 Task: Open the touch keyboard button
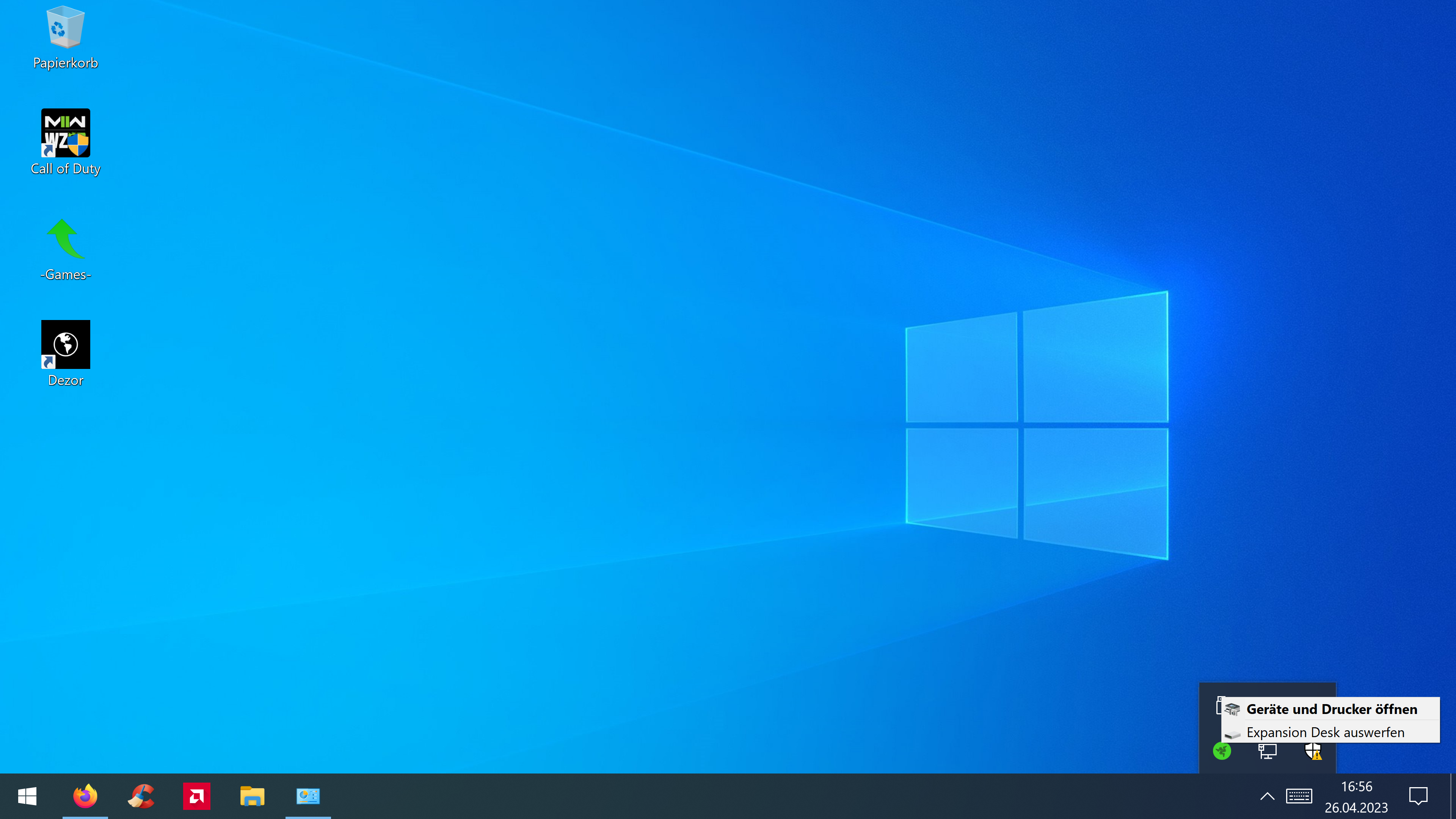click(x=1299, y=796)
